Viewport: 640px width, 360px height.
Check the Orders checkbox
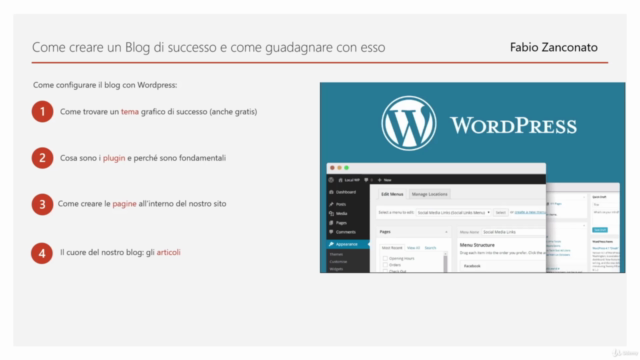click(x=385, y=265)
